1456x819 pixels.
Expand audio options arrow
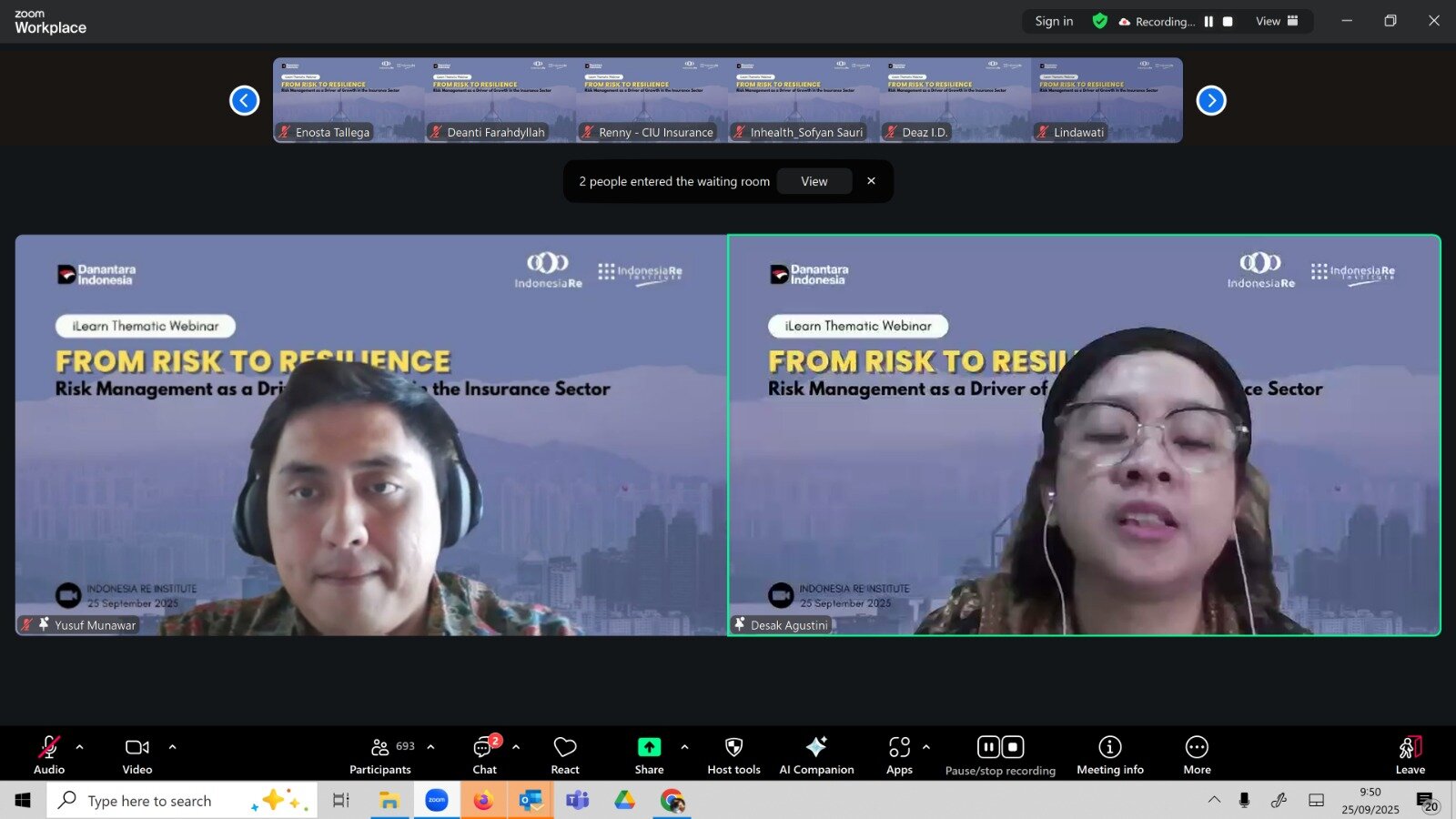point(80,747)
